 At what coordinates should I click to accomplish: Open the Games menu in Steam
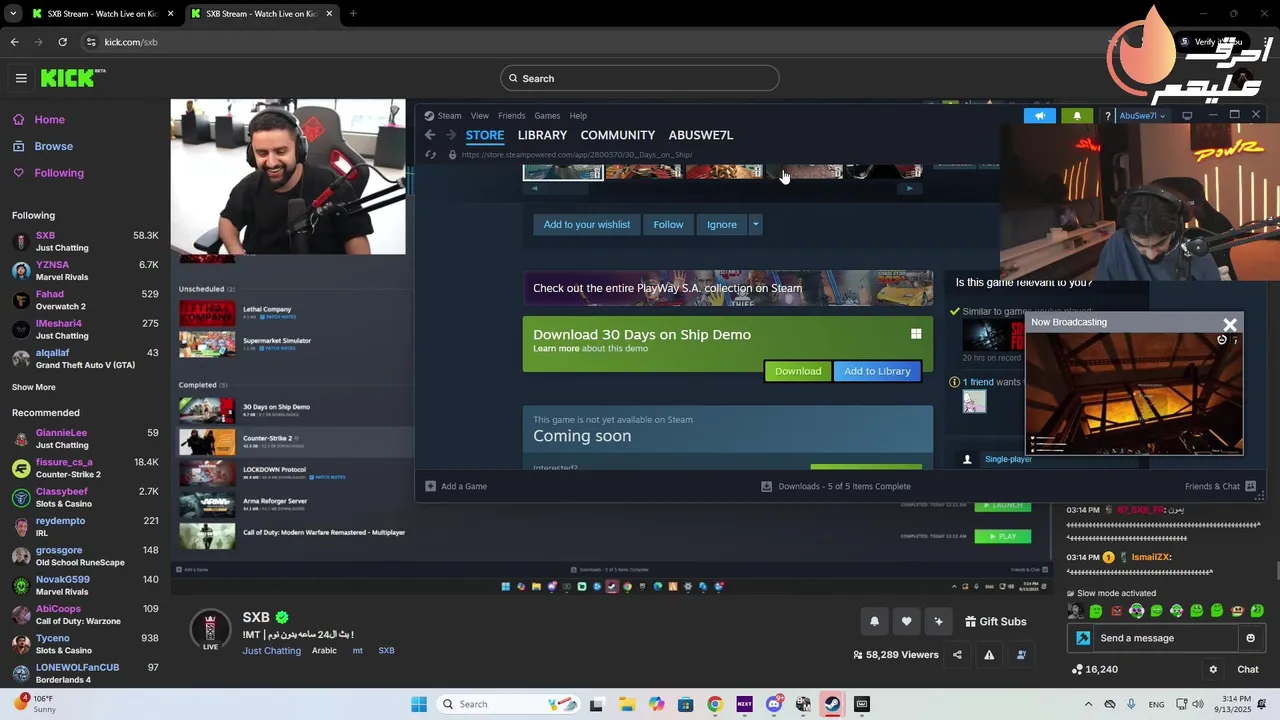tap(547, 115)
